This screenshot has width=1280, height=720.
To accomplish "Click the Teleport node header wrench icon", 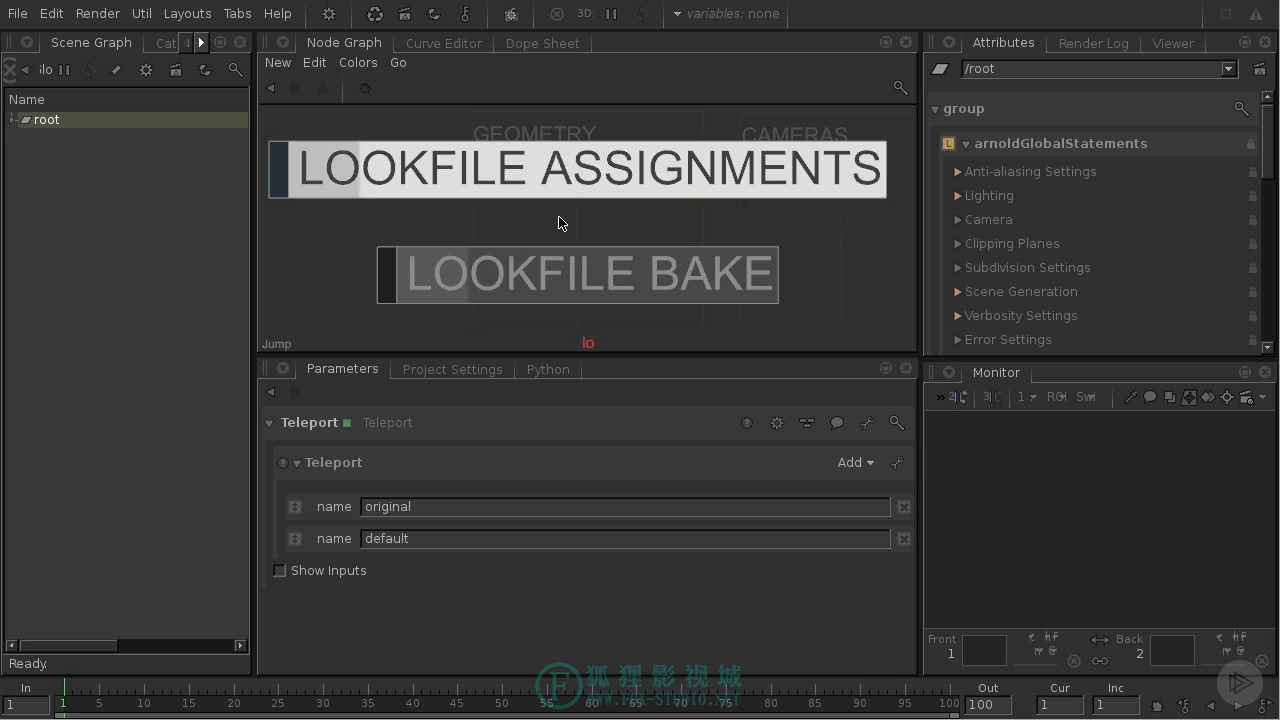I will pyautogui.click(x=867, y=423).
